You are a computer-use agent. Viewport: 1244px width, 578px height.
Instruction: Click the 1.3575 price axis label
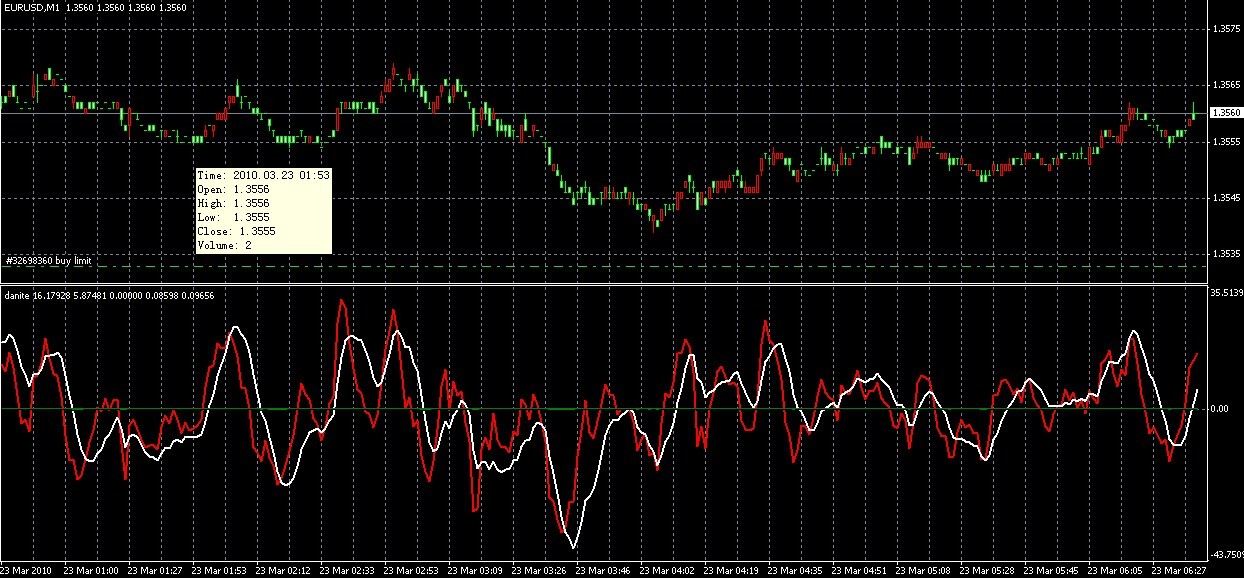[1226, 30]
